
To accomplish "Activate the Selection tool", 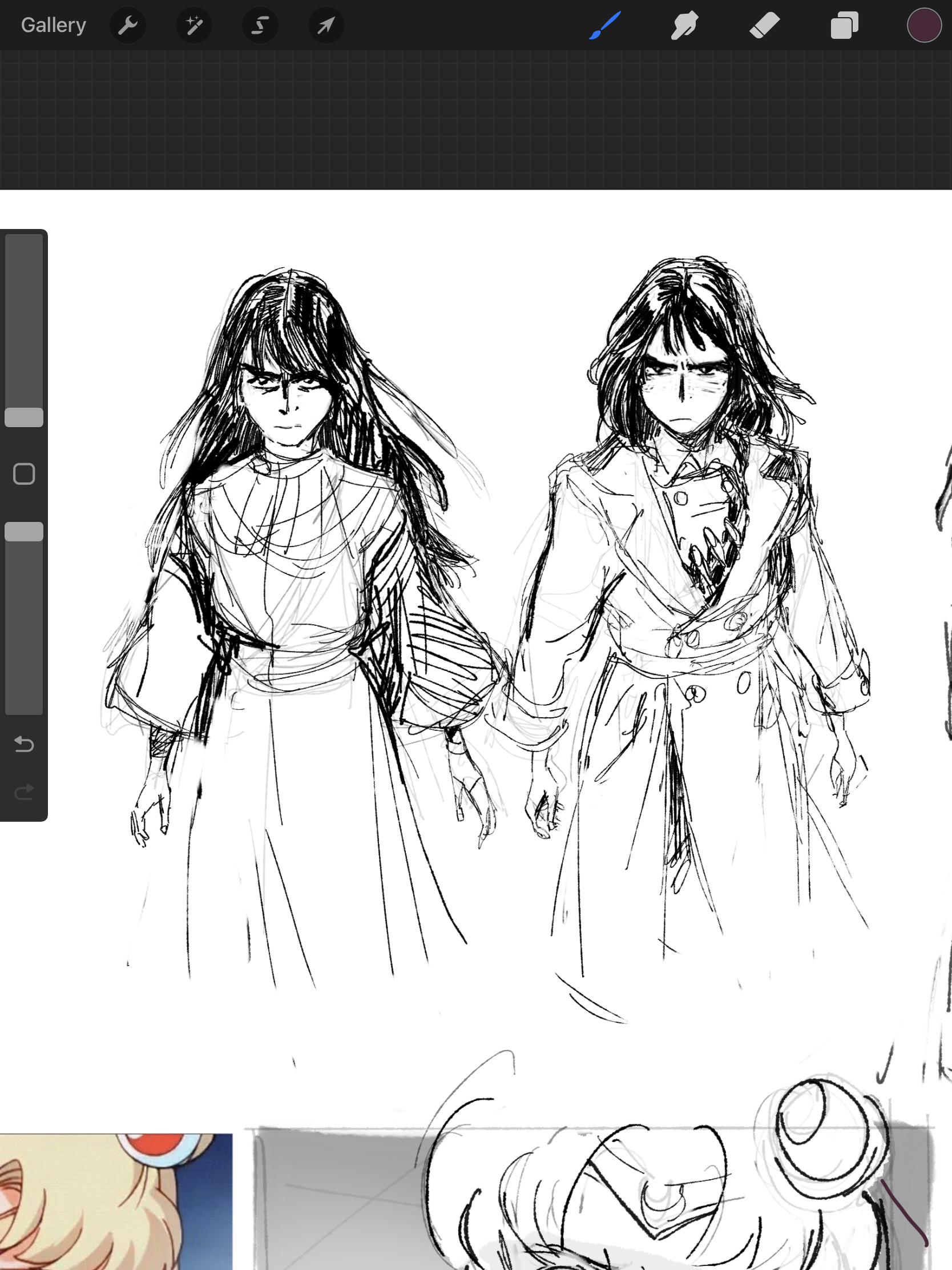I will coord(260,25).
